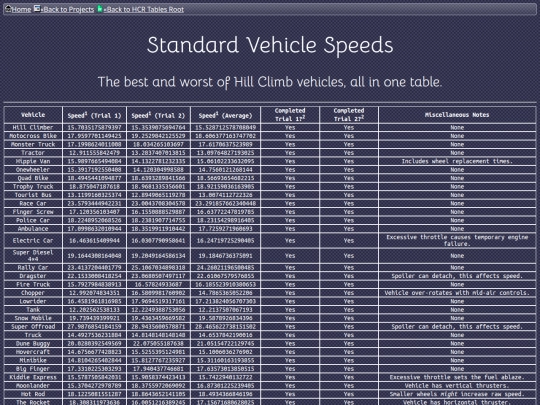The width and height of the screenshot is (540, 405).
Task: Open the Home link
Action: coord(21,9)
